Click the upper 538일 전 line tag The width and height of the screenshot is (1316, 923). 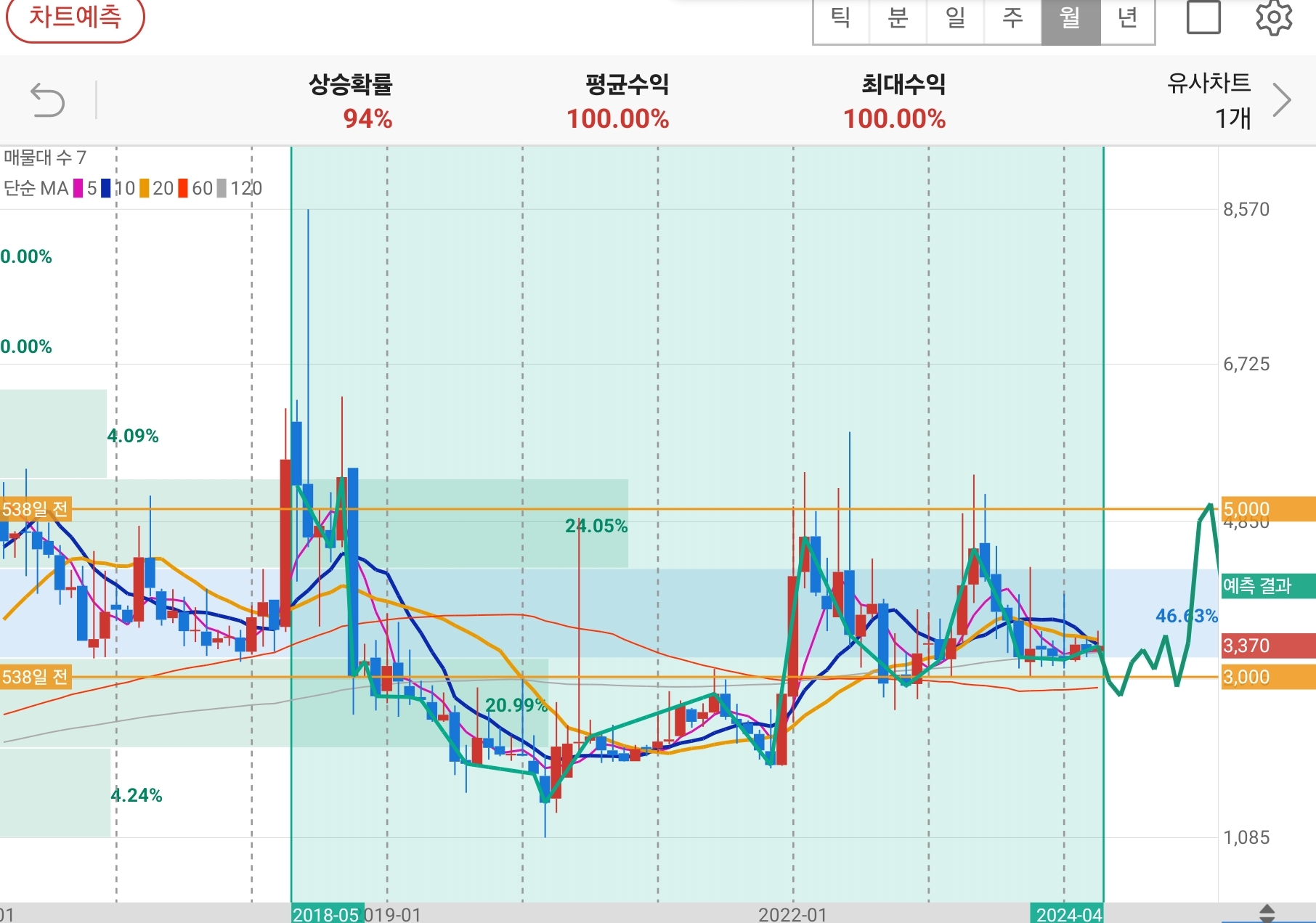pyautogui.click(x=36, y=509)
